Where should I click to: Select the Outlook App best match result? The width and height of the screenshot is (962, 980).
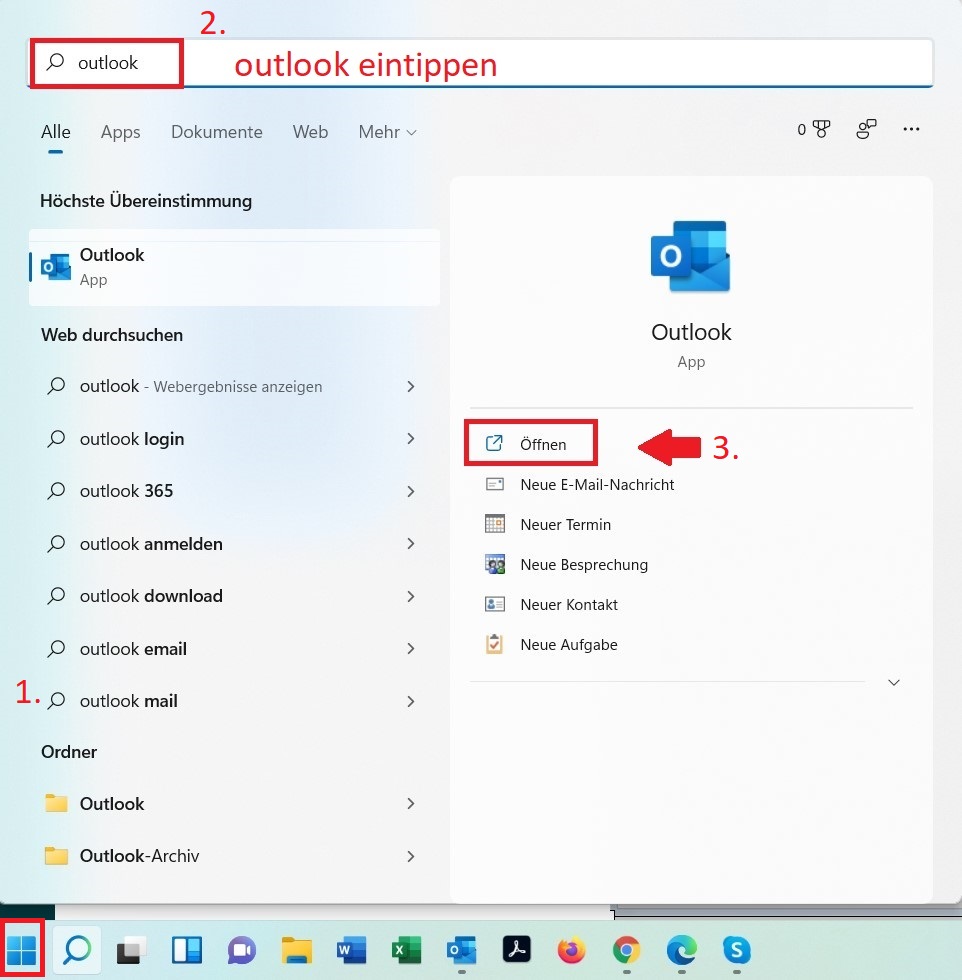(234, 267)
